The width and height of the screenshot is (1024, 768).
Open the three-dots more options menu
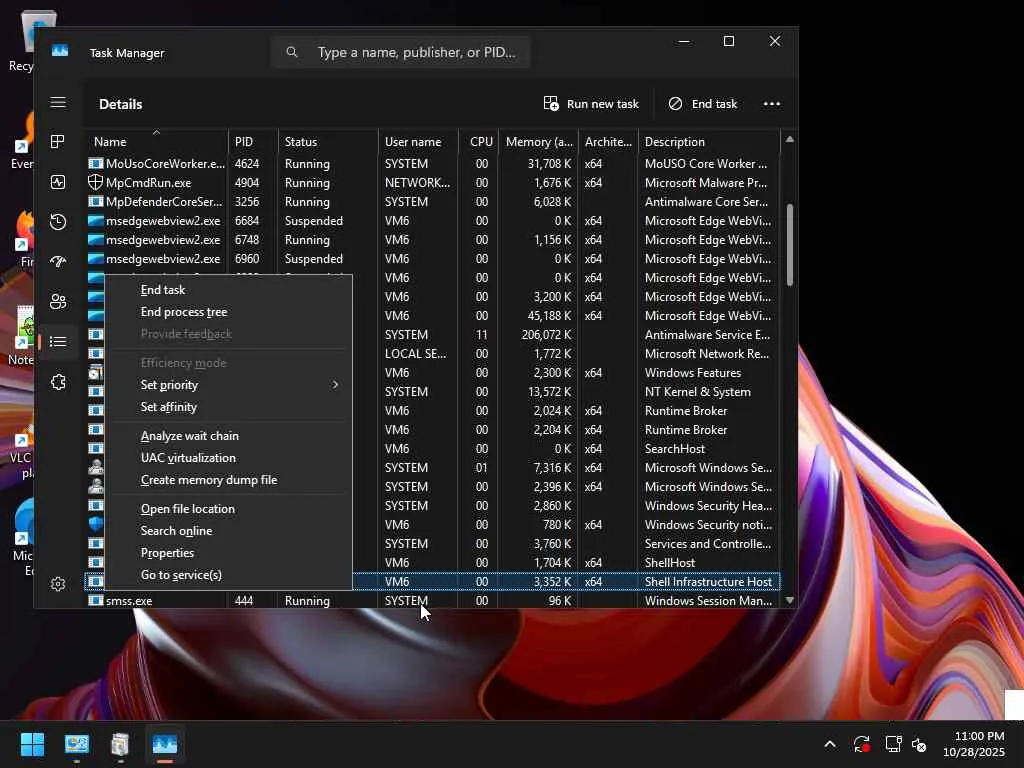click(x=772, y=104)
